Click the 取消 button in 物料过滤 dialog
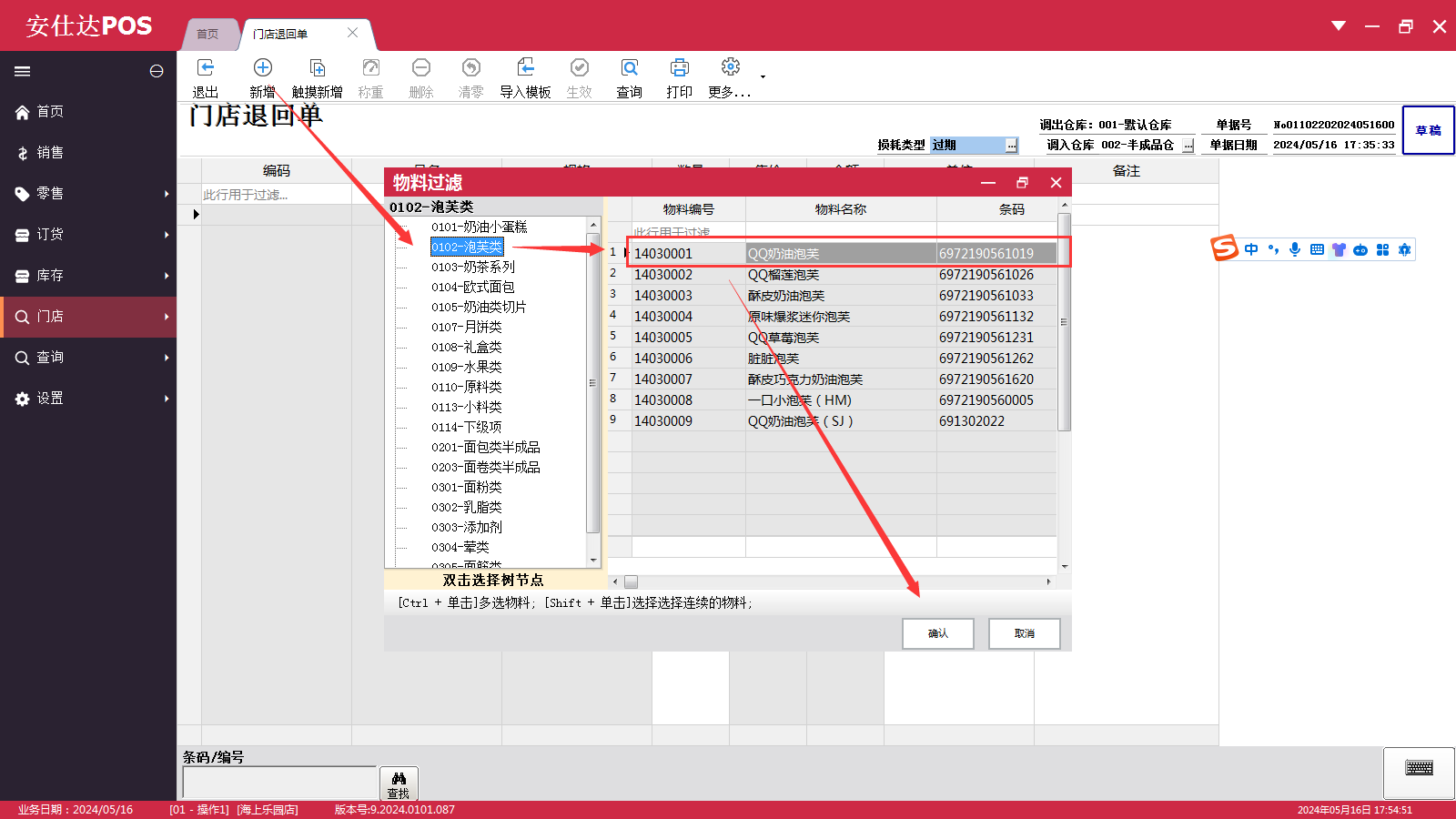The width and height of the screenshot is (1456, 819). (1025, 633)
